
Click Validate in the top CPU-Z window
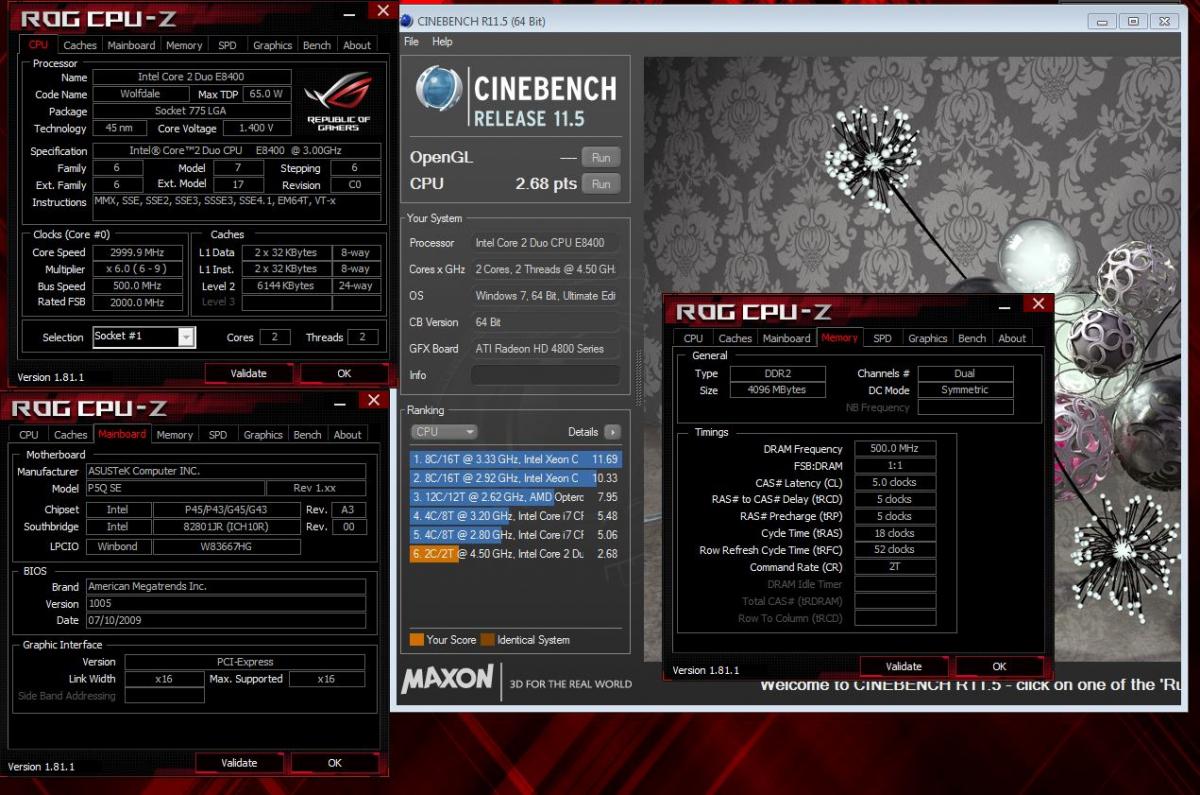(249, 373)
